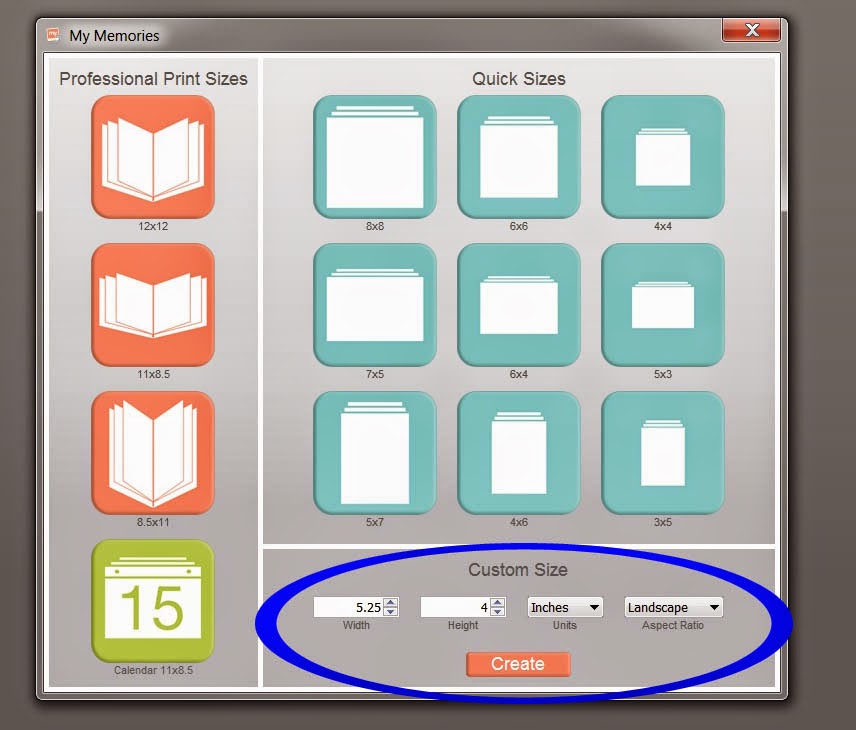The width and height of the screenshot is (856, 730).
Task: Increase Width using the up arrow
Action: (390, 603)
